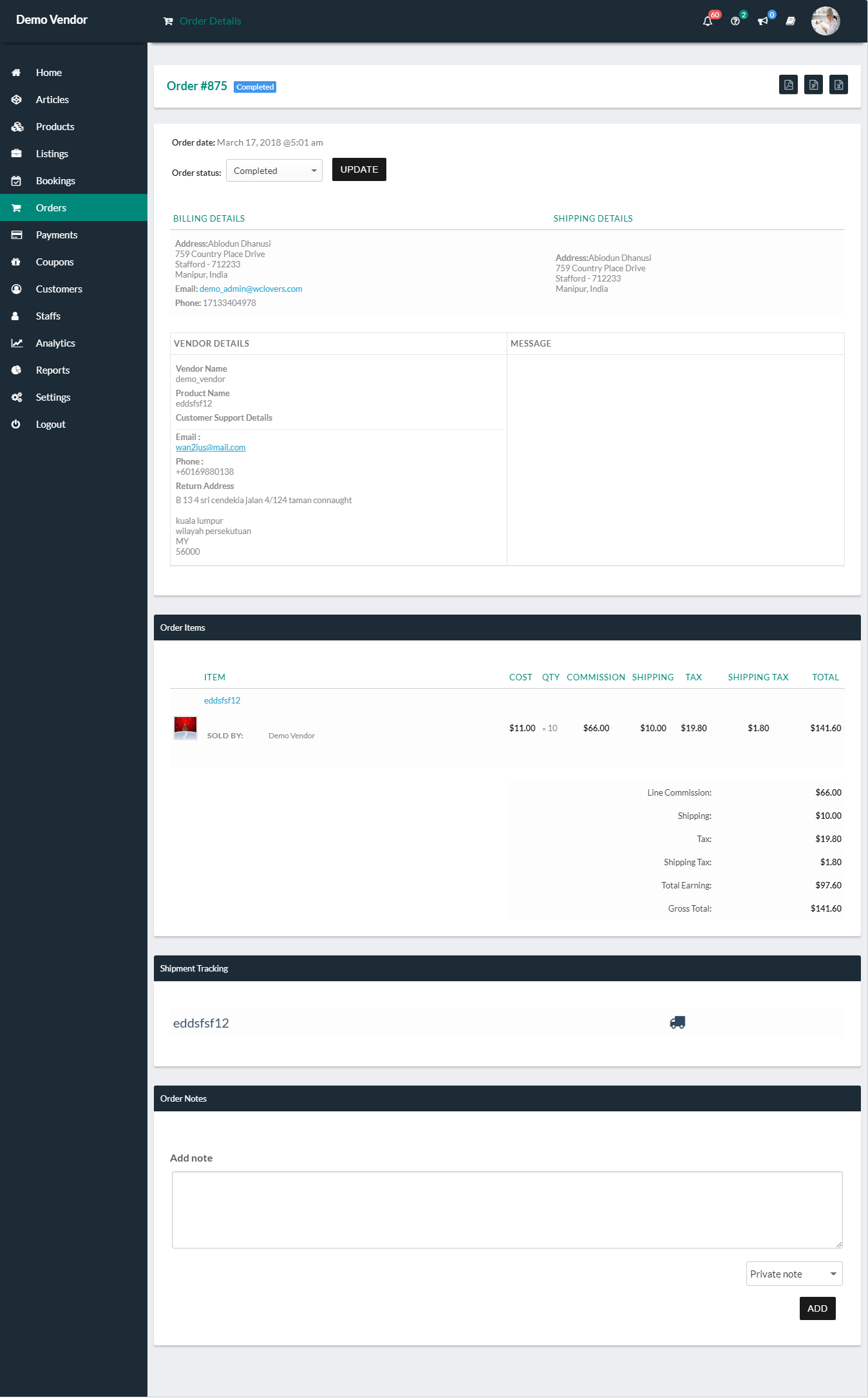Image resolution: width=868 pixels, height=1398 pixels.
Task: Open the eddsfsf12 item link
Action: click(222, 700)
